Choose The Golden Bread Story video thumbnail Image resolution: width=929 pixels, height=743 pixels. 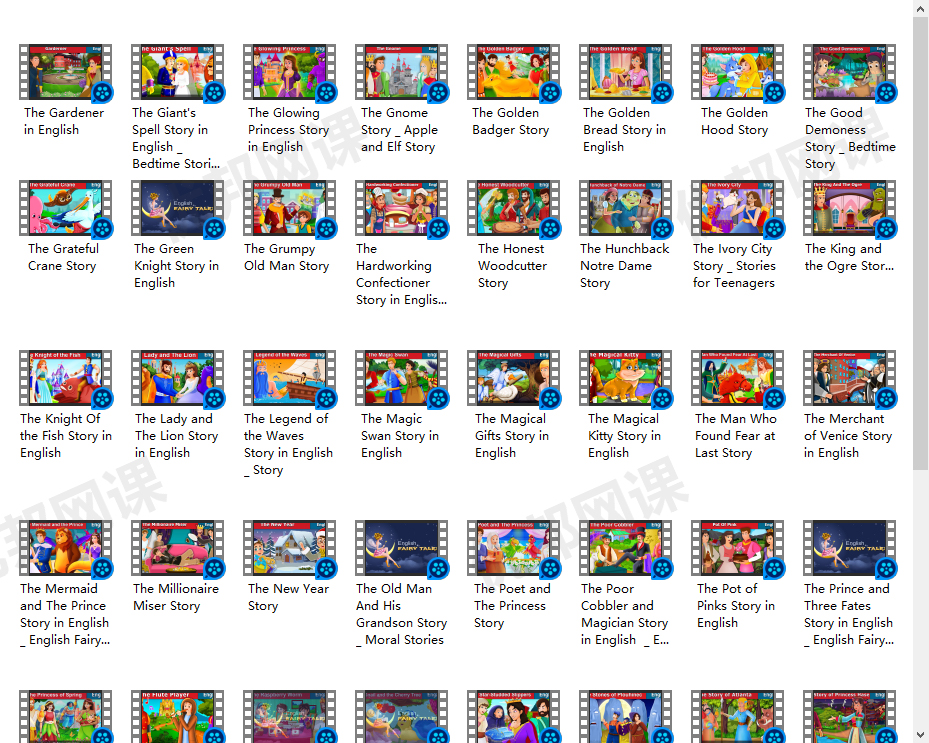click(625, 72)
